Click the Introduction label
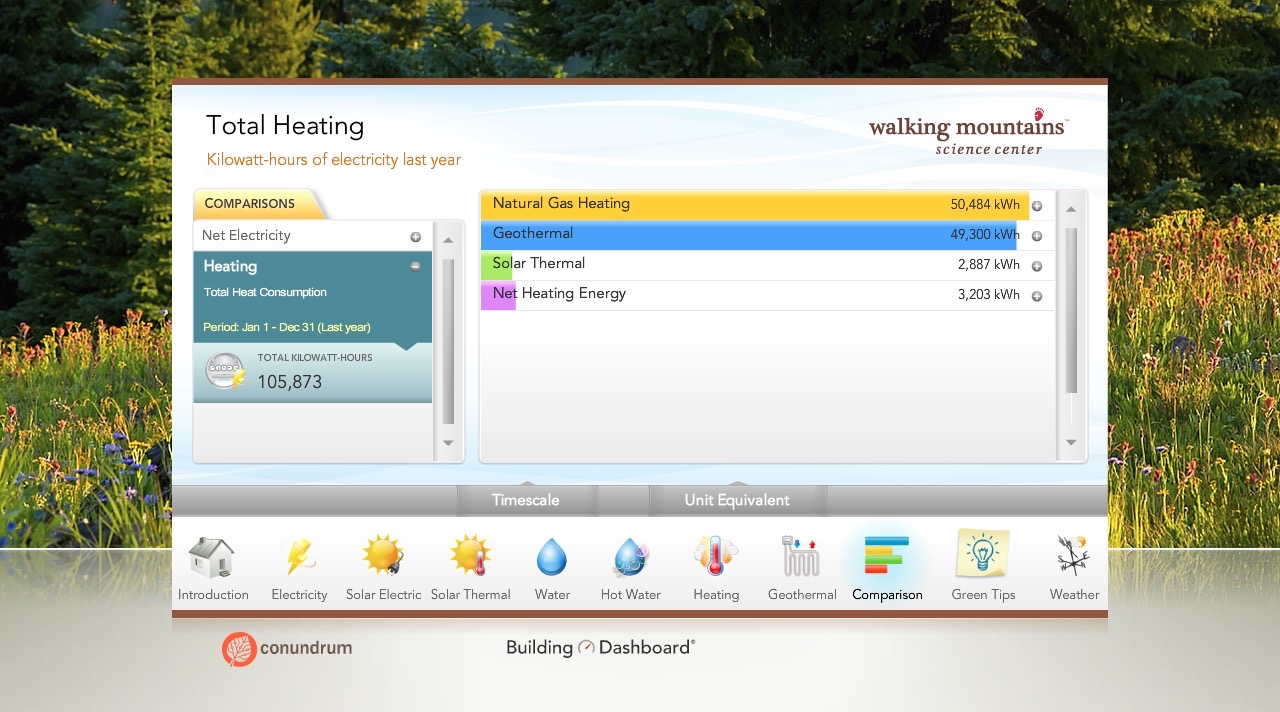This screenshot has width=1280, height=712. 213,594
